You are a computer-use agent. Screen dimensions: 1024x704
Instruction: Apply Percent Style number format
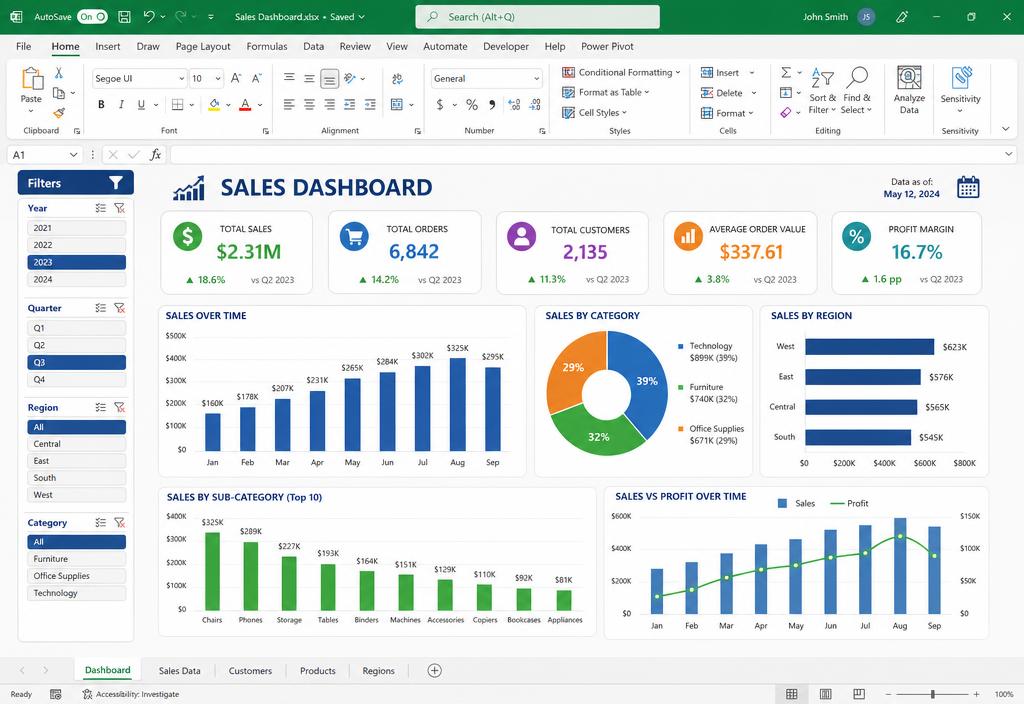(472, 104)
